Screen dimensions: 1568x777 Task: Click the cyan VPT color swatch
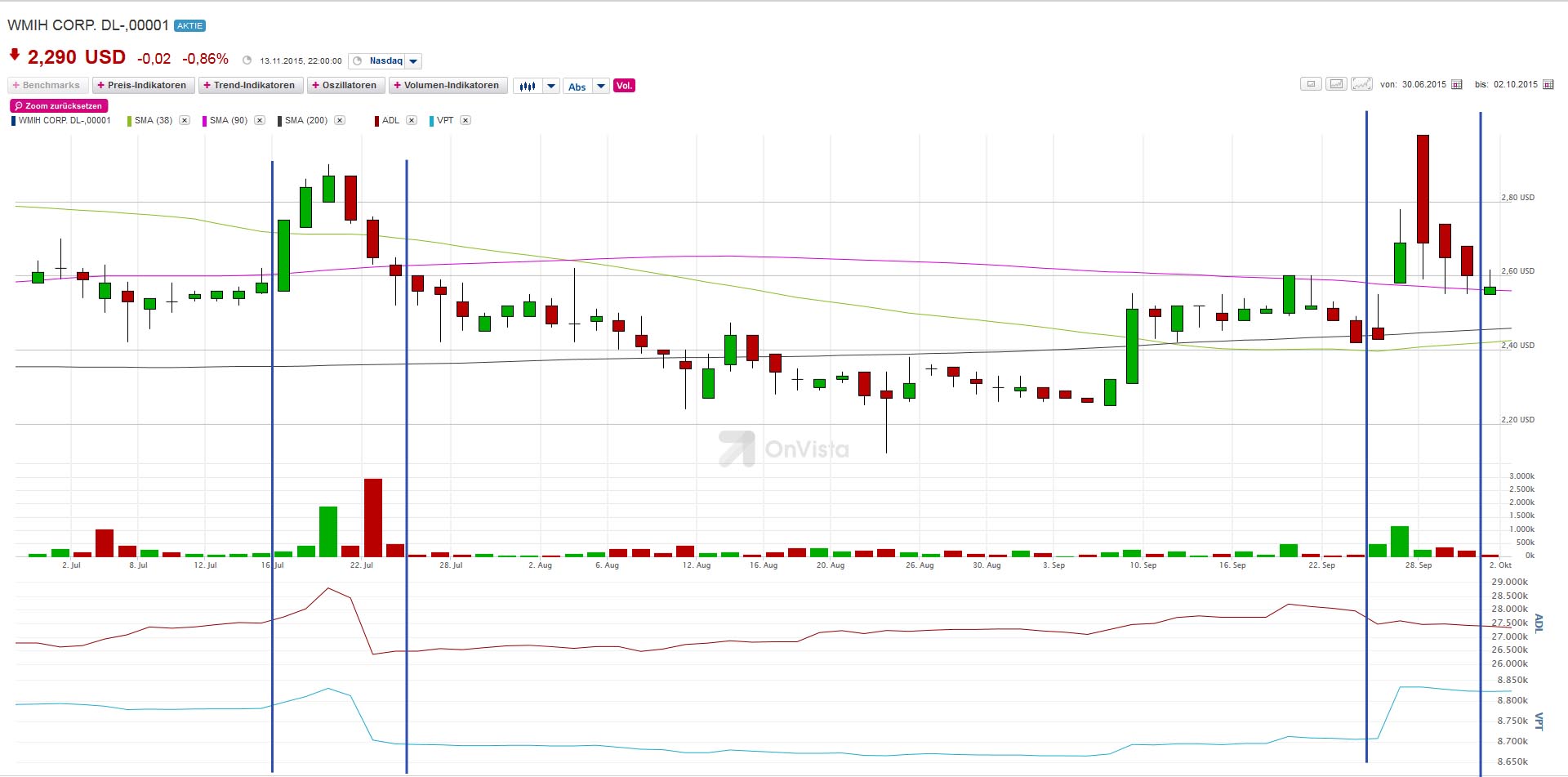pyautogui.click(x=431, y=121)
